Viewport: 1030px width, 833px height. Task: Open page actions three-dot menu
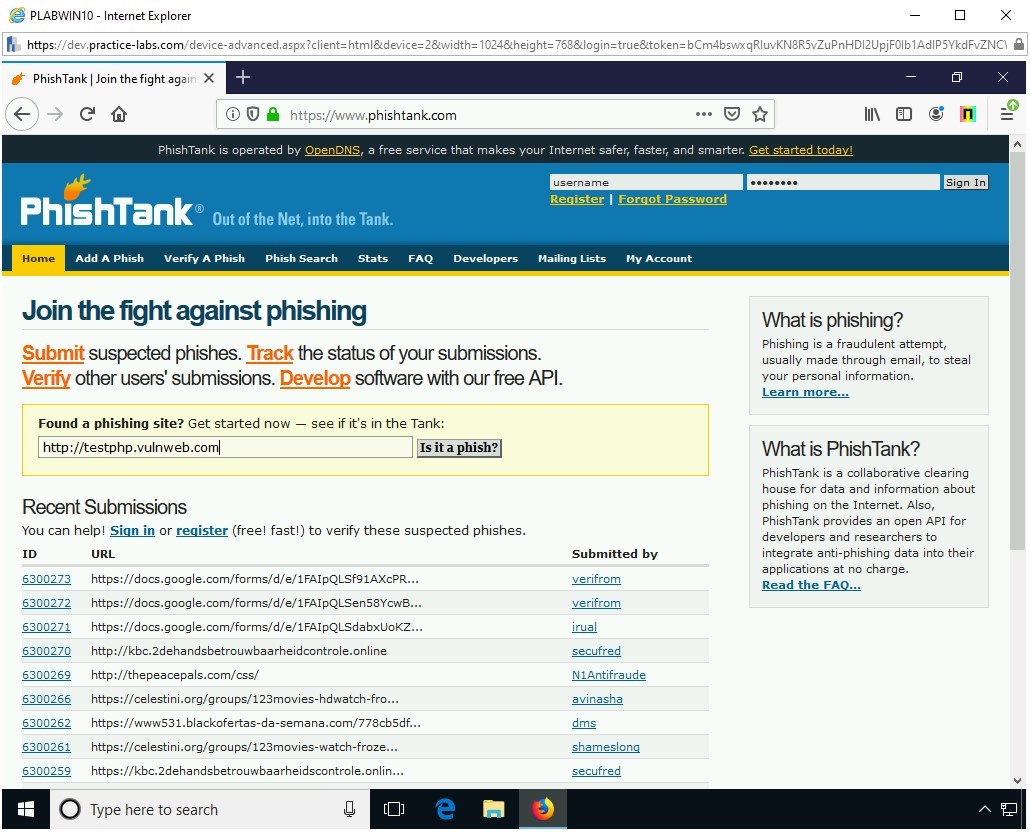pos(704,114)
